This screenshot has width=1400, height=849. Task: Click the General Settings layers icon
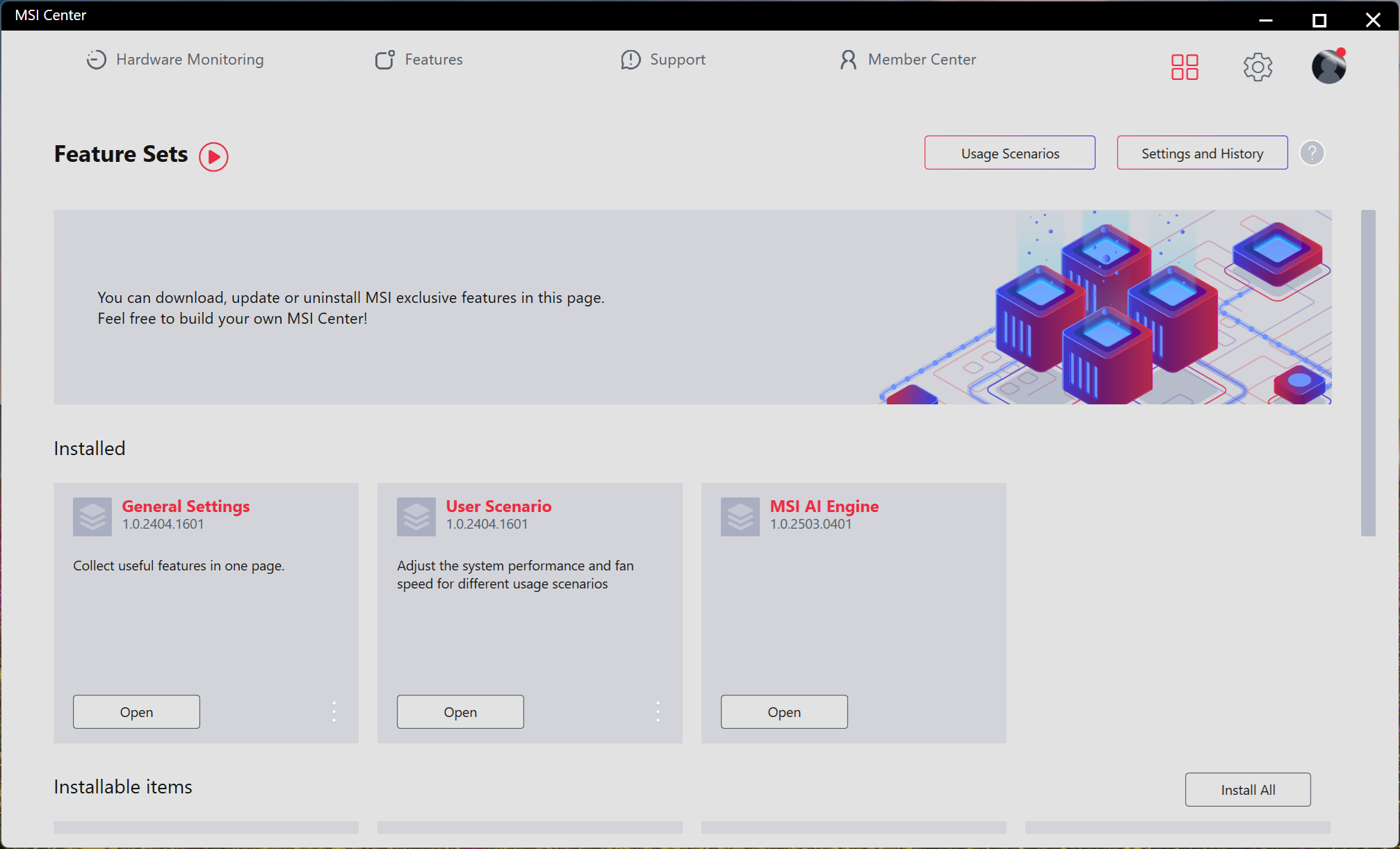click(92, 516)
